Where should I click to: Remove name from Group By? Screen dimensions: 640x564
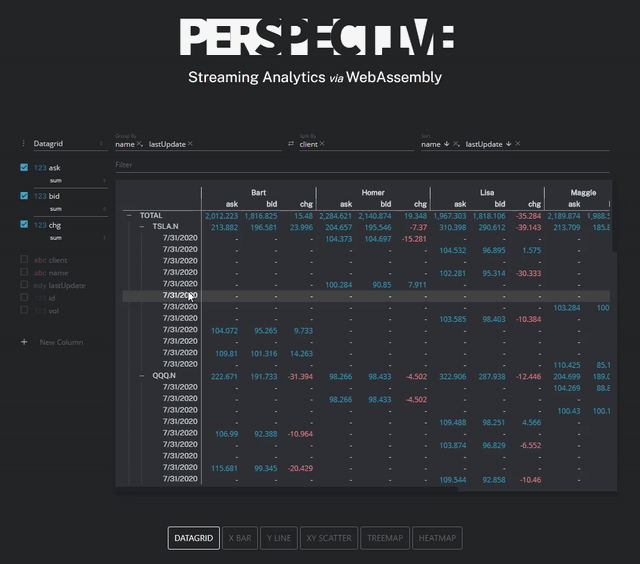click(x=139, y=144)
